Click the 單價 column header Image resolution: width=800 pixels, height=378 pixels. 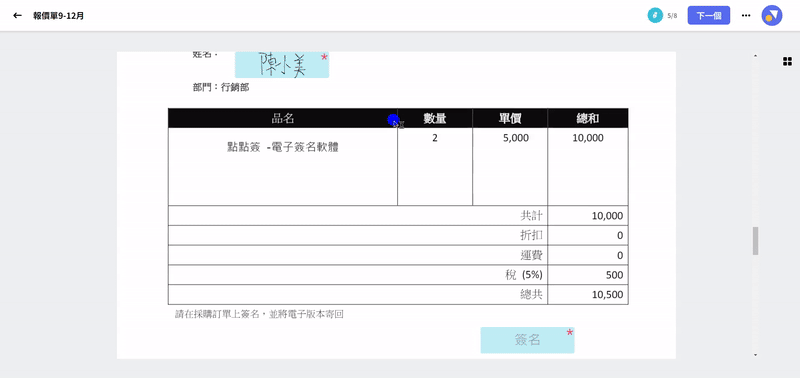pos(510,118)
